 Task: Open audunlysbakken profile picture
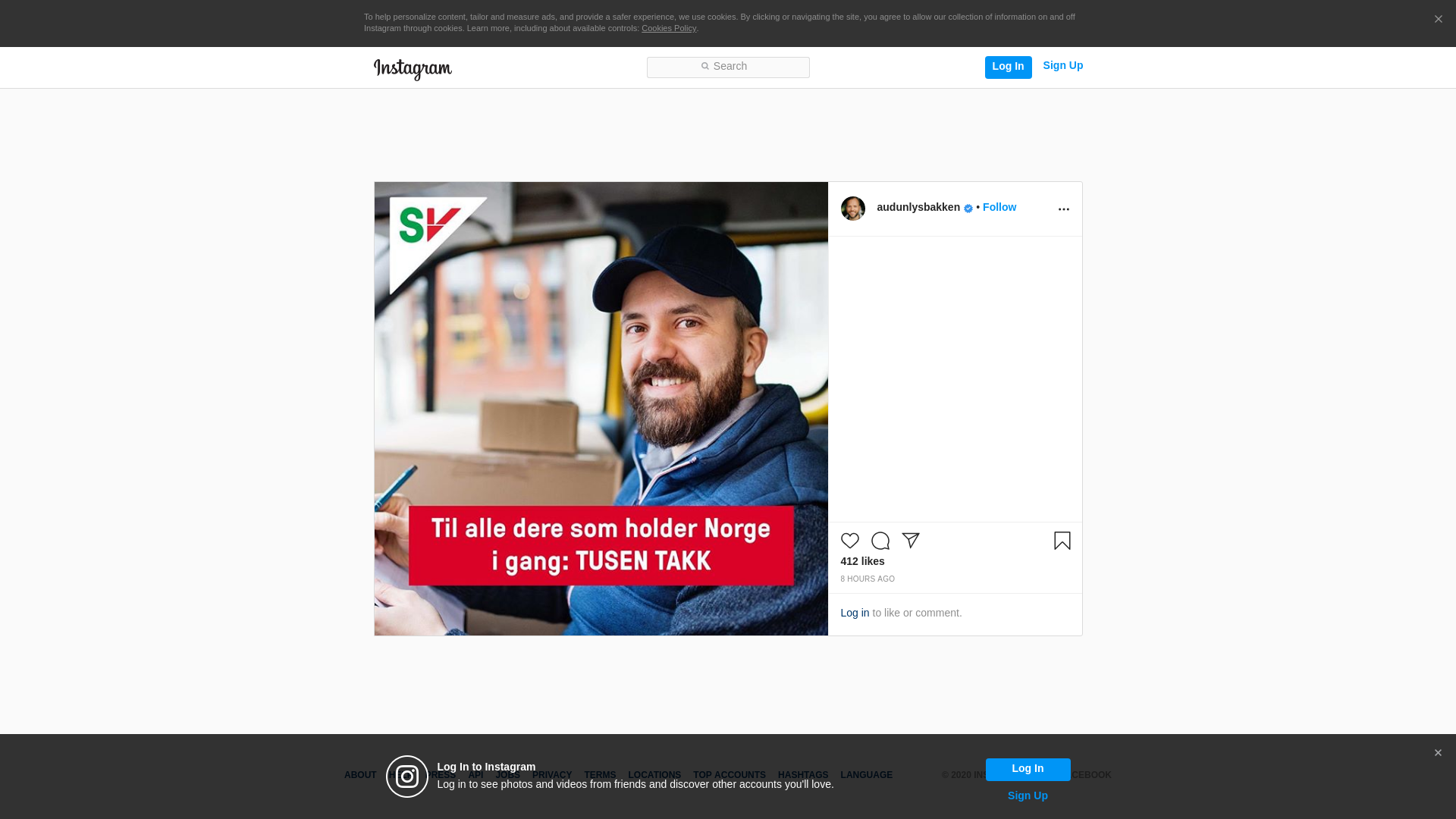(x=853, y=209)
